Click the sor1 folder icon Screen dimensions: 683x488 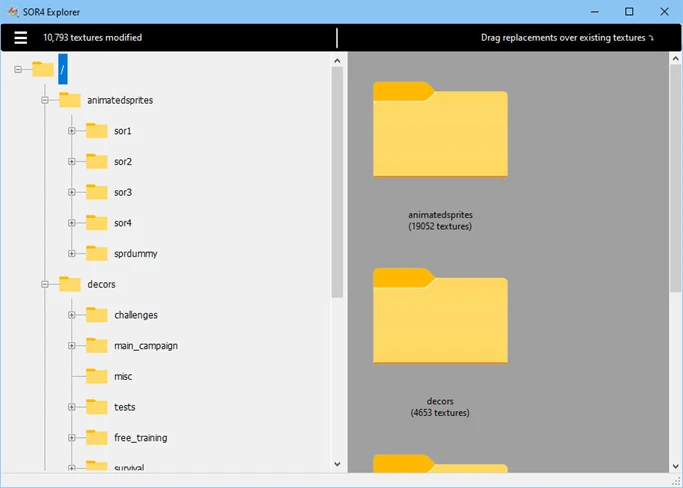coord(97,130)
